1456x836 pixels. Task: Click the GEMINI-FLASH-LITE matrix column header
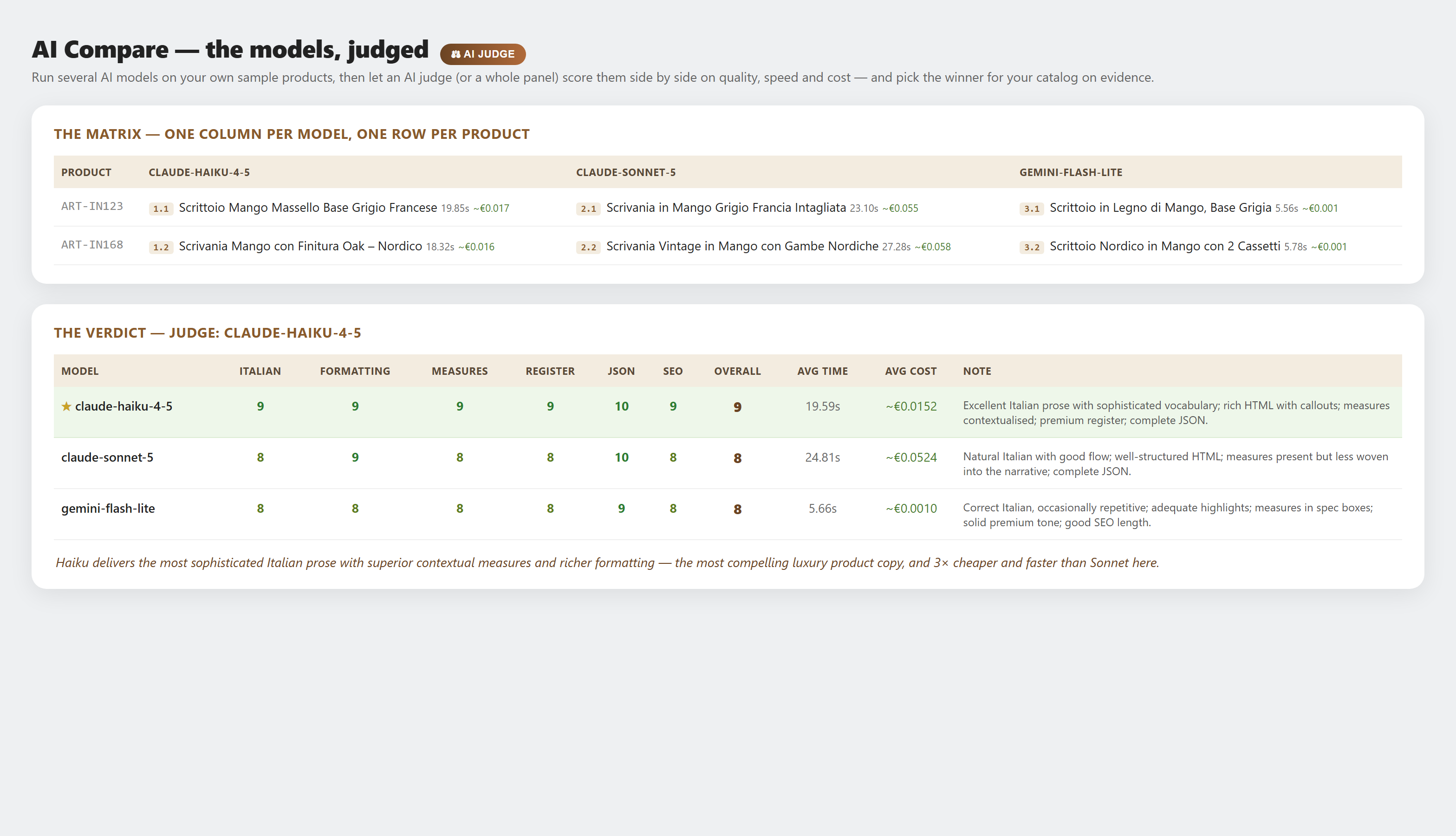tap(1071, 172)
